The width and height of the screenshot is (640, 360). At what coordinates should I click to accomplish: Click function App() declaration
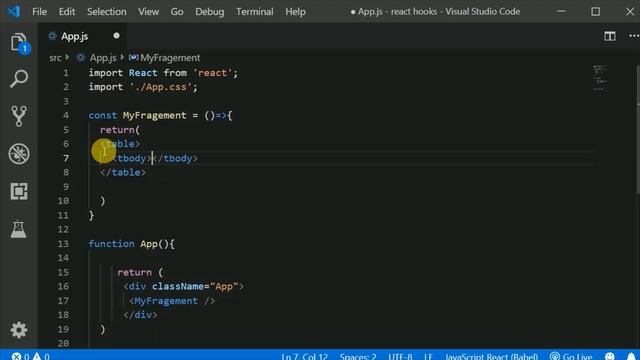(x=131, y=244)
